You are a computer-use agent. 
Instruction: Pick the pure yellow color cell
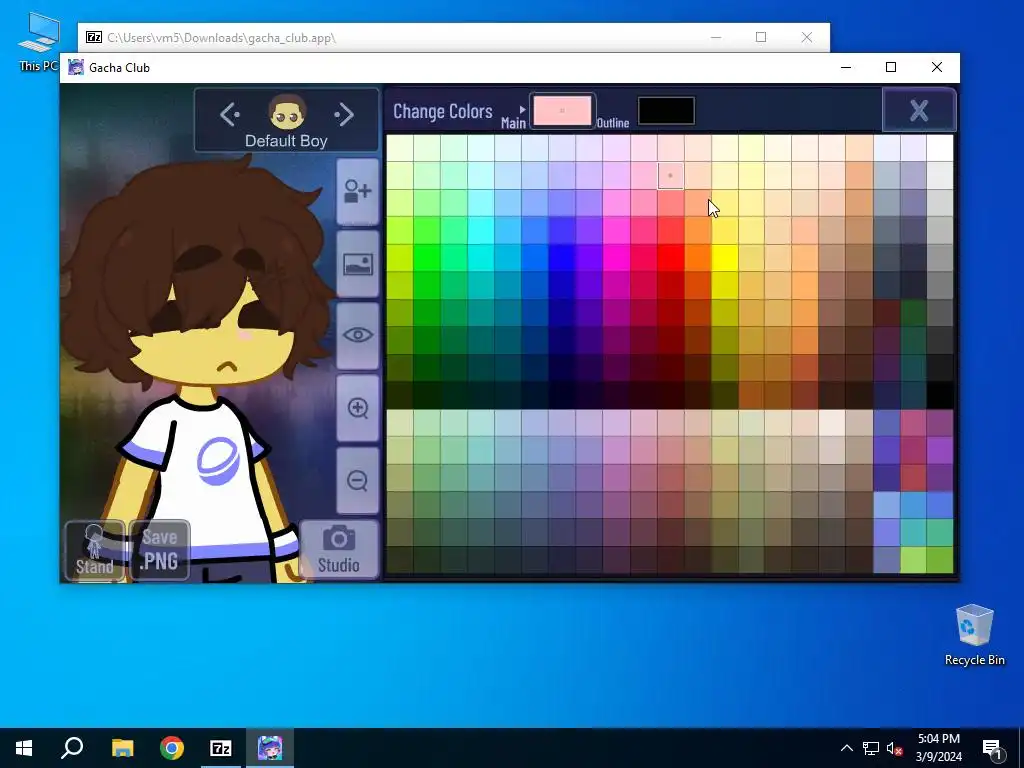[x=724, y=258]
